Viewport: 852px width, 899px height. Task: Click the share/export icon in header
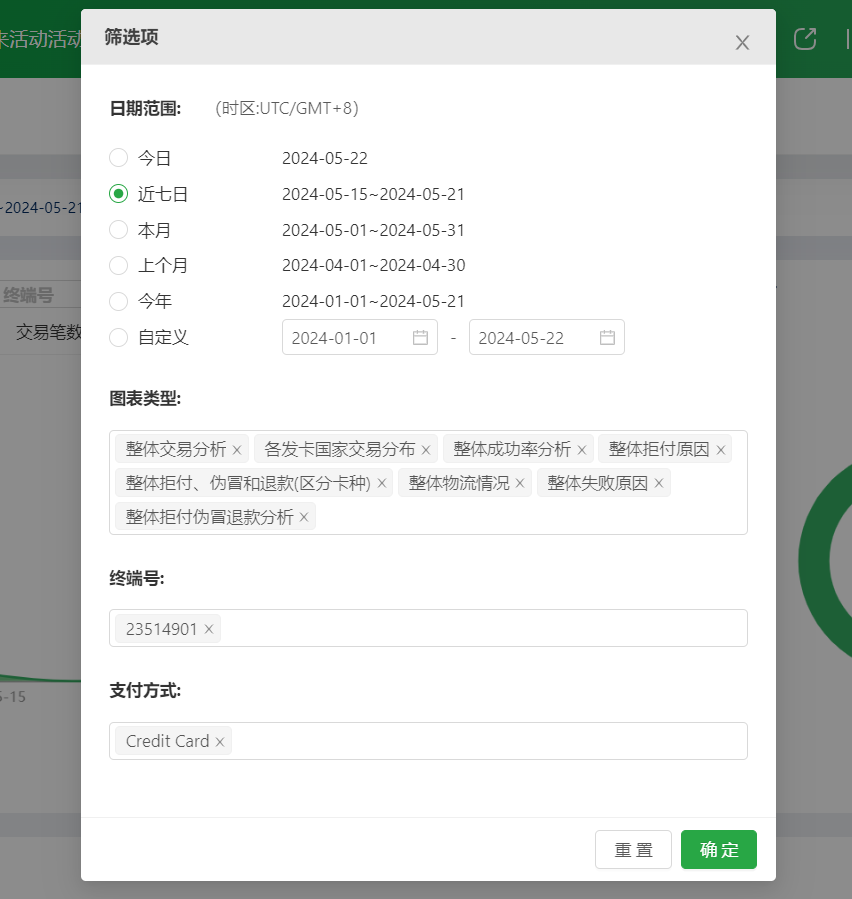[805, 39]
